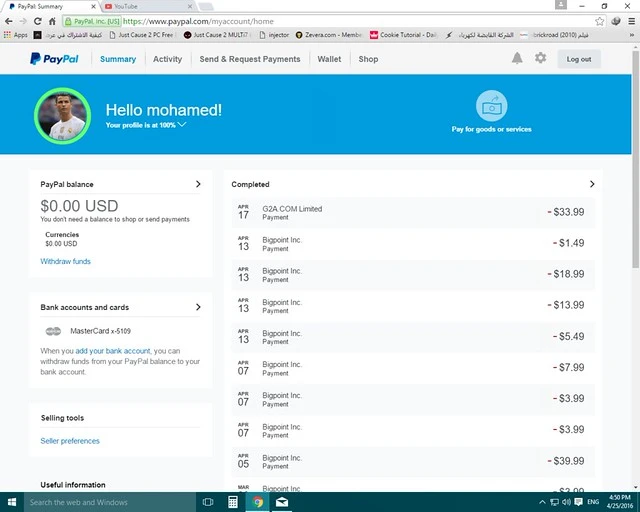Screen dimensions: 640x512
Task: Click the Pay for goods or services icon
Action: 491,106
